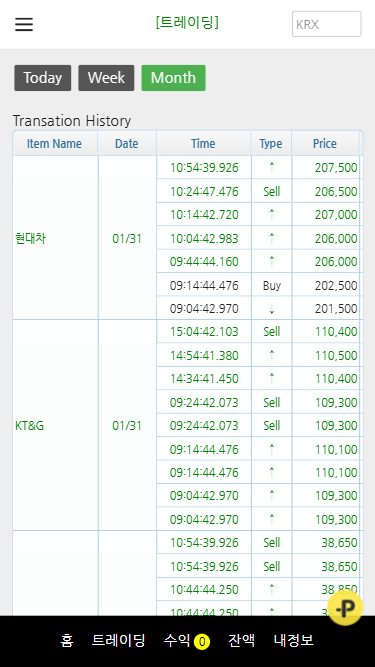
Task: Click the KRX search field
Action: click(327, 24)
